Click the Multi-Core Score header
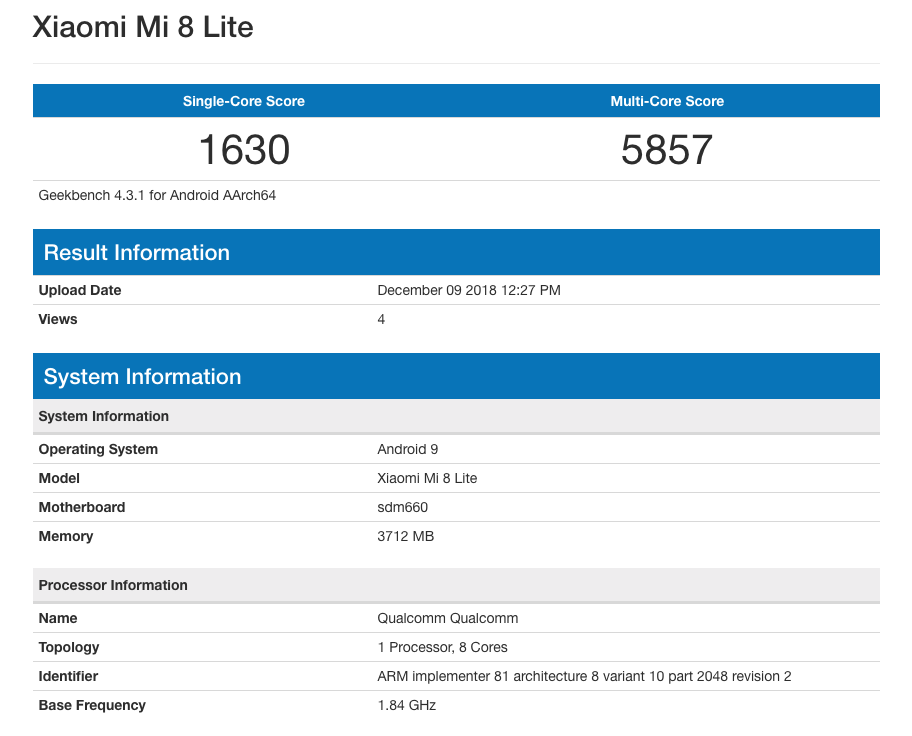 (667, 101)
